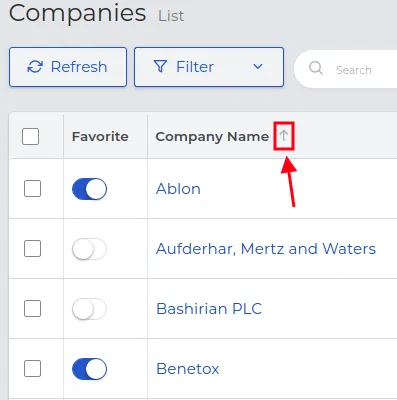Click the funnel icon in Filter
The height and width of the screenshot is (400, 397).
pos(160,67)
